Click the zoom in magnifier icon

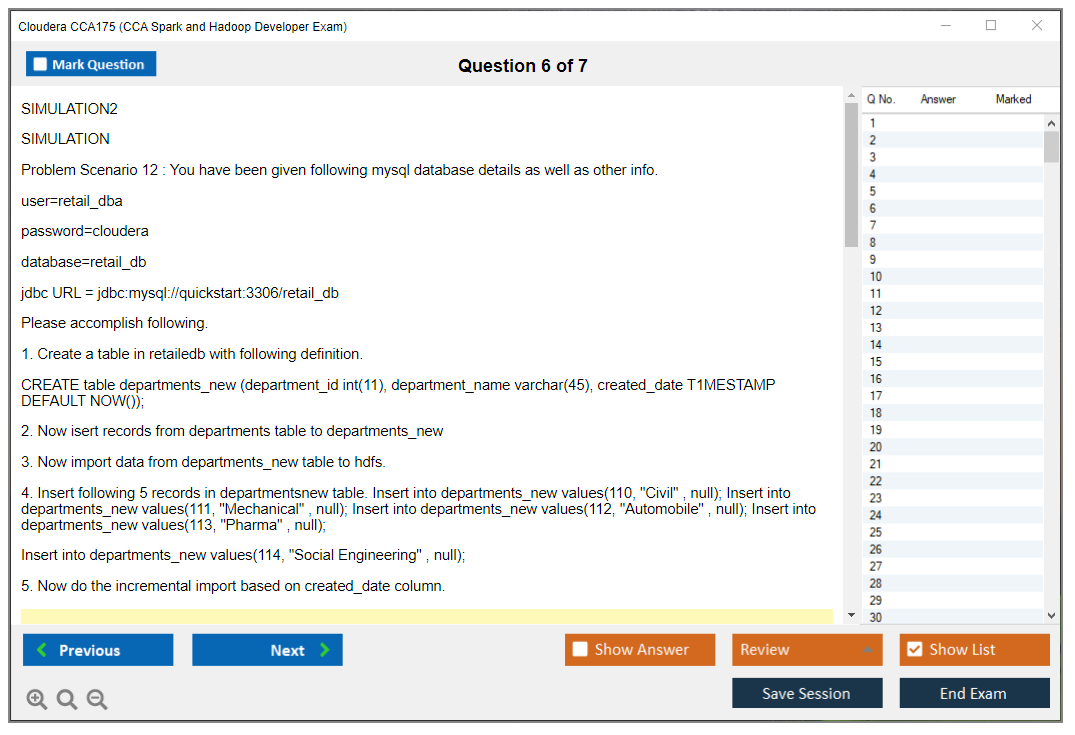[x=37, y=700]
